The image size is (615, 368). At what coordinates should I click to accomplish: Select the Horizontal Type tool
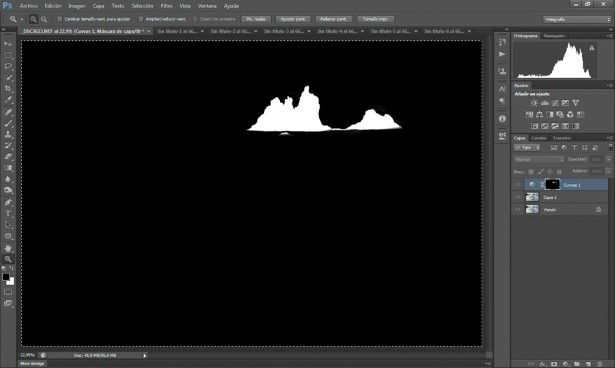[8, 214]
